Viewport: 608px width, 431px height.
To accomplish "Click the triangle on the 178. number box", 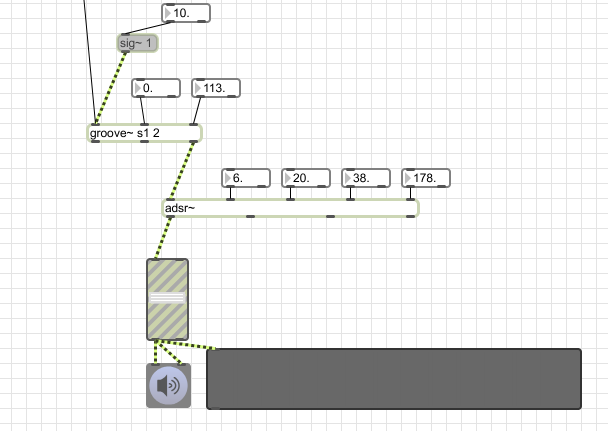I will tap(408, 178).
